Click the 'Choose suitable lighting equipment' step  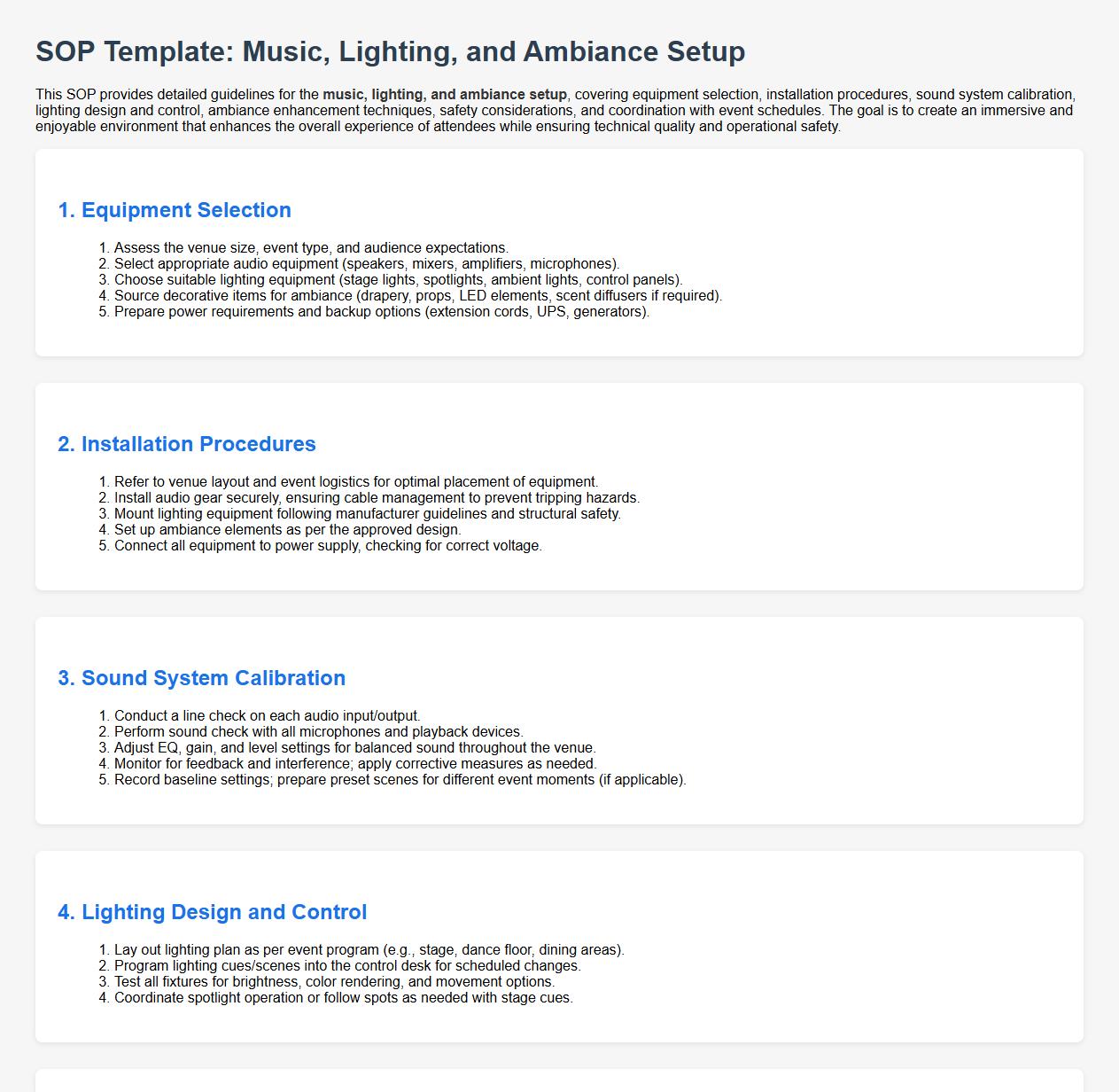pos(398,280)
